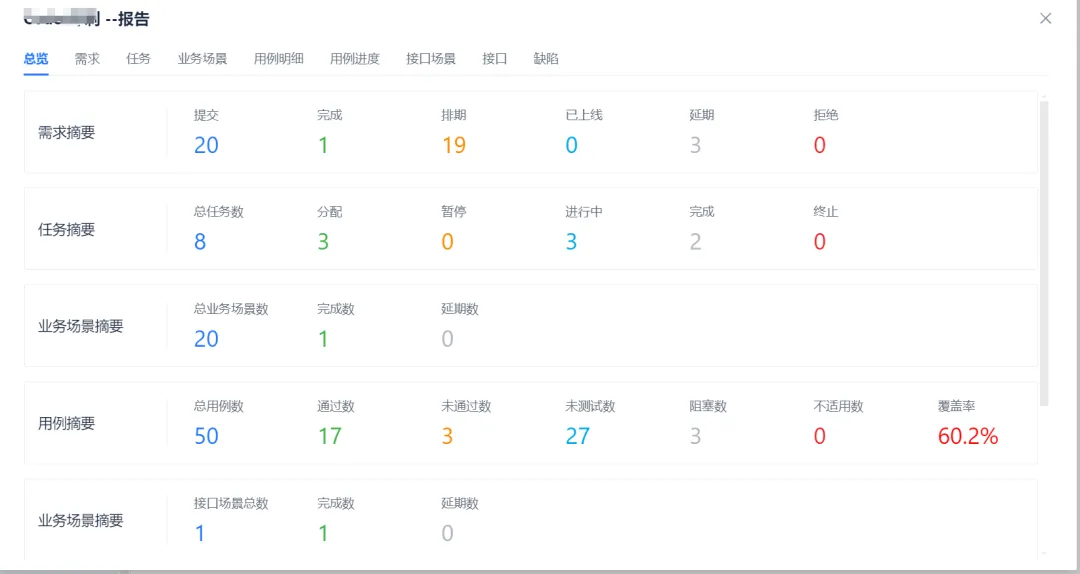
Task: Open the 用例明细 tab
Action: click(279, 59)
